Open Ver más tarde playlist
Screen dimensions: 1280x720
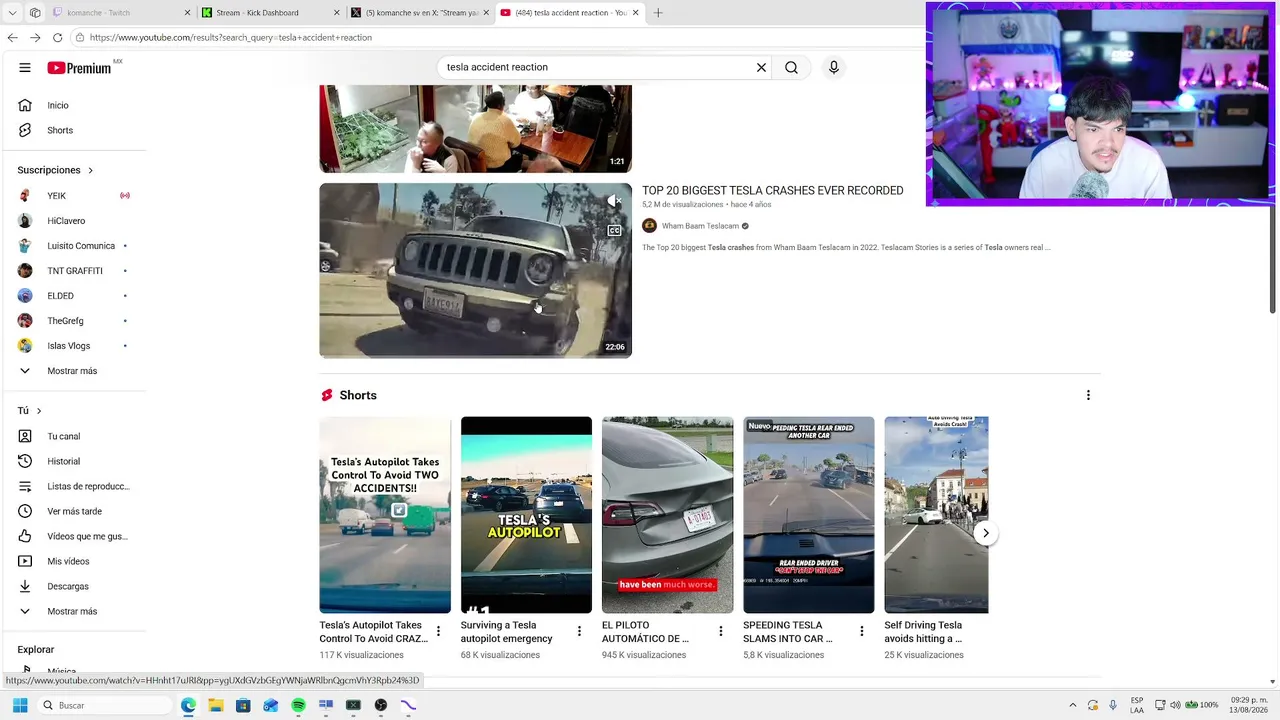[x=75, y=511]
